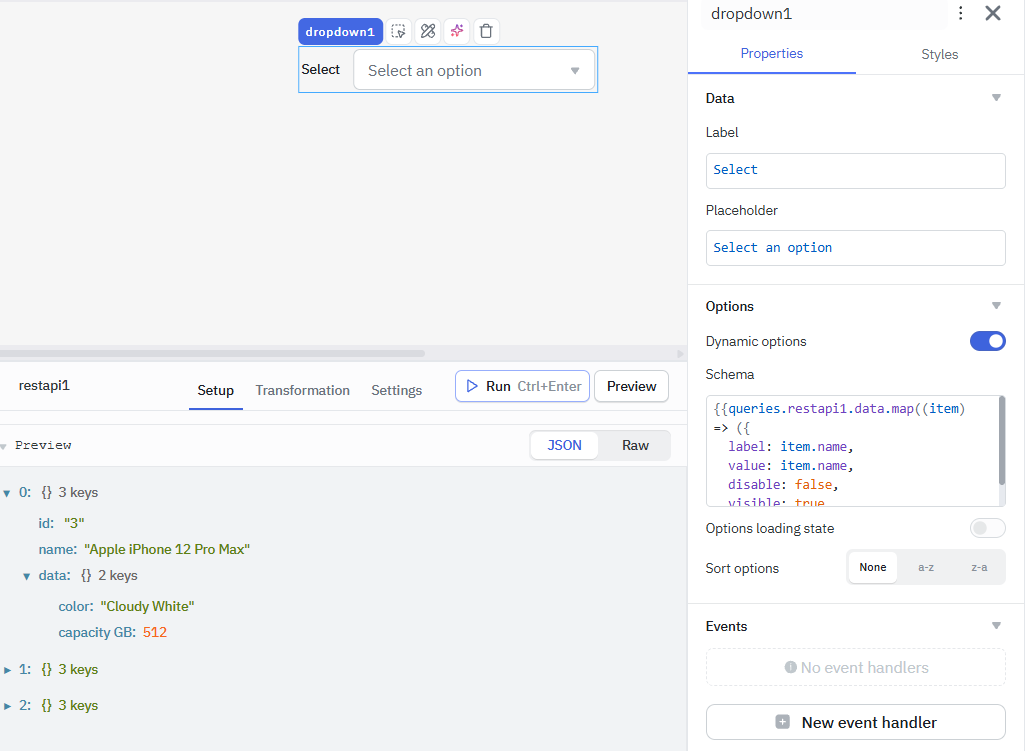Image resolution: width=1025 pixels, height=751 pixels.
Task: Disable the Dynamic options toggle
Action: tap(987, 341)
